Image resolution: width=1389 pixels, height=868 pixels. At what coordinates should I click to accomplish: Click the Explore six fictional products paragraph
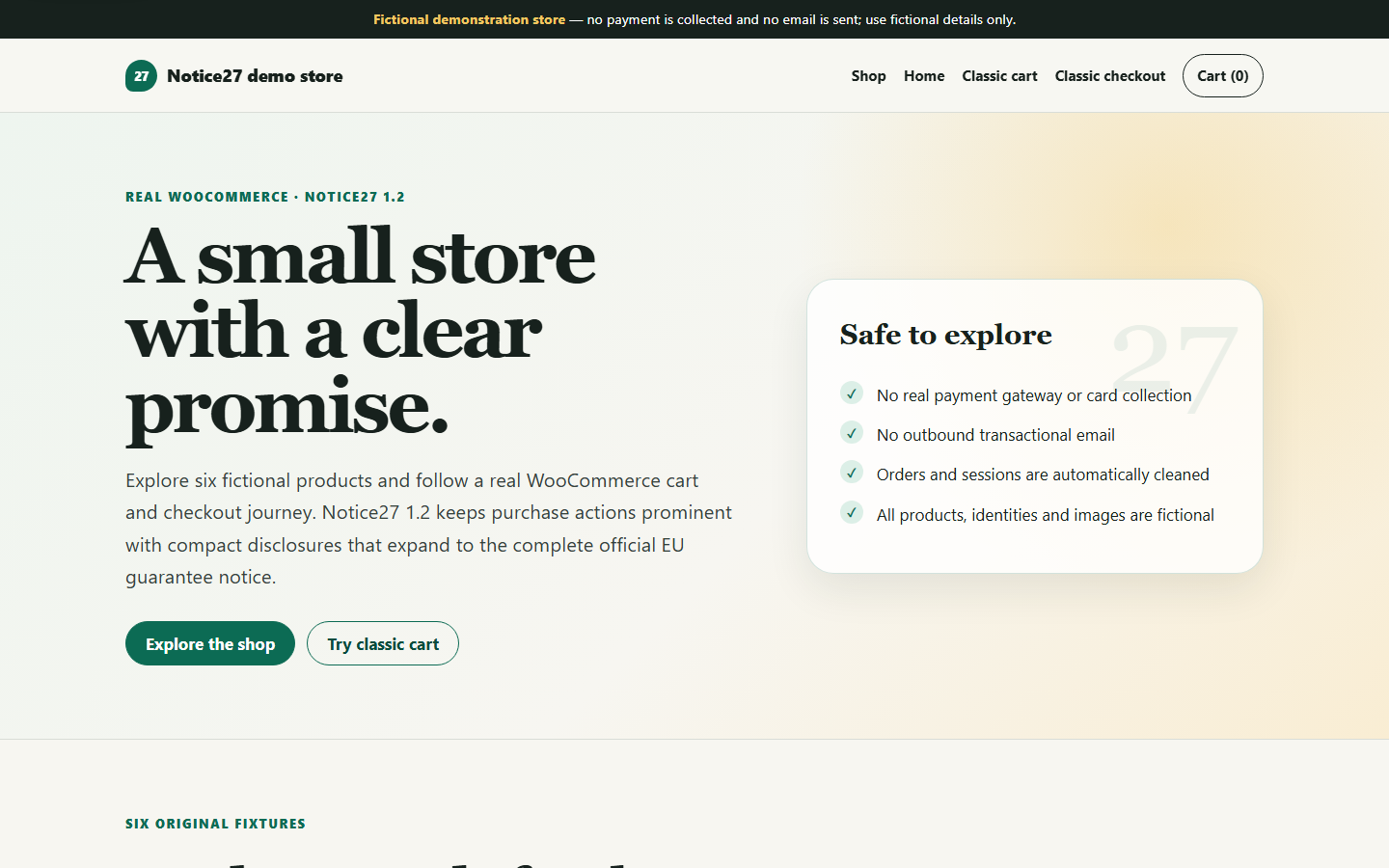[429, 529]
